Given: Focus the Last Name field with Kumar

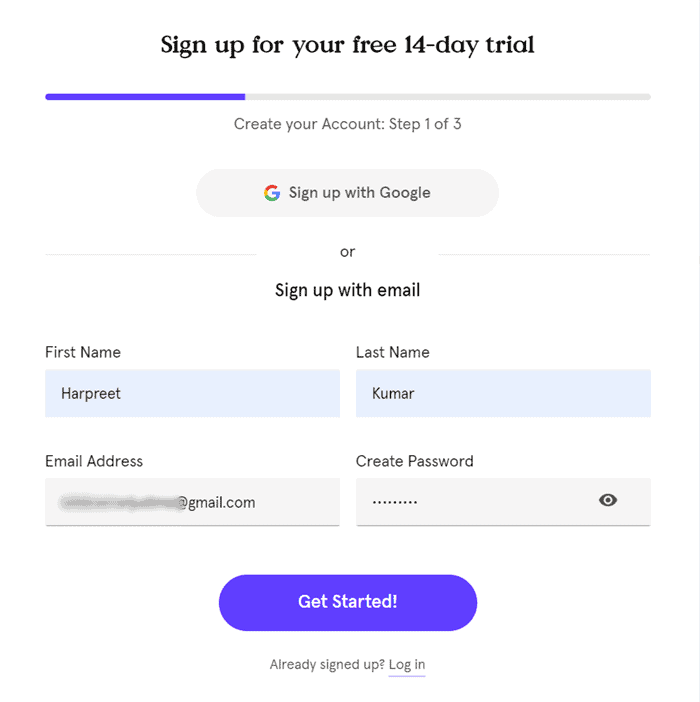Looking at the screenshot, I should [503, 393].
